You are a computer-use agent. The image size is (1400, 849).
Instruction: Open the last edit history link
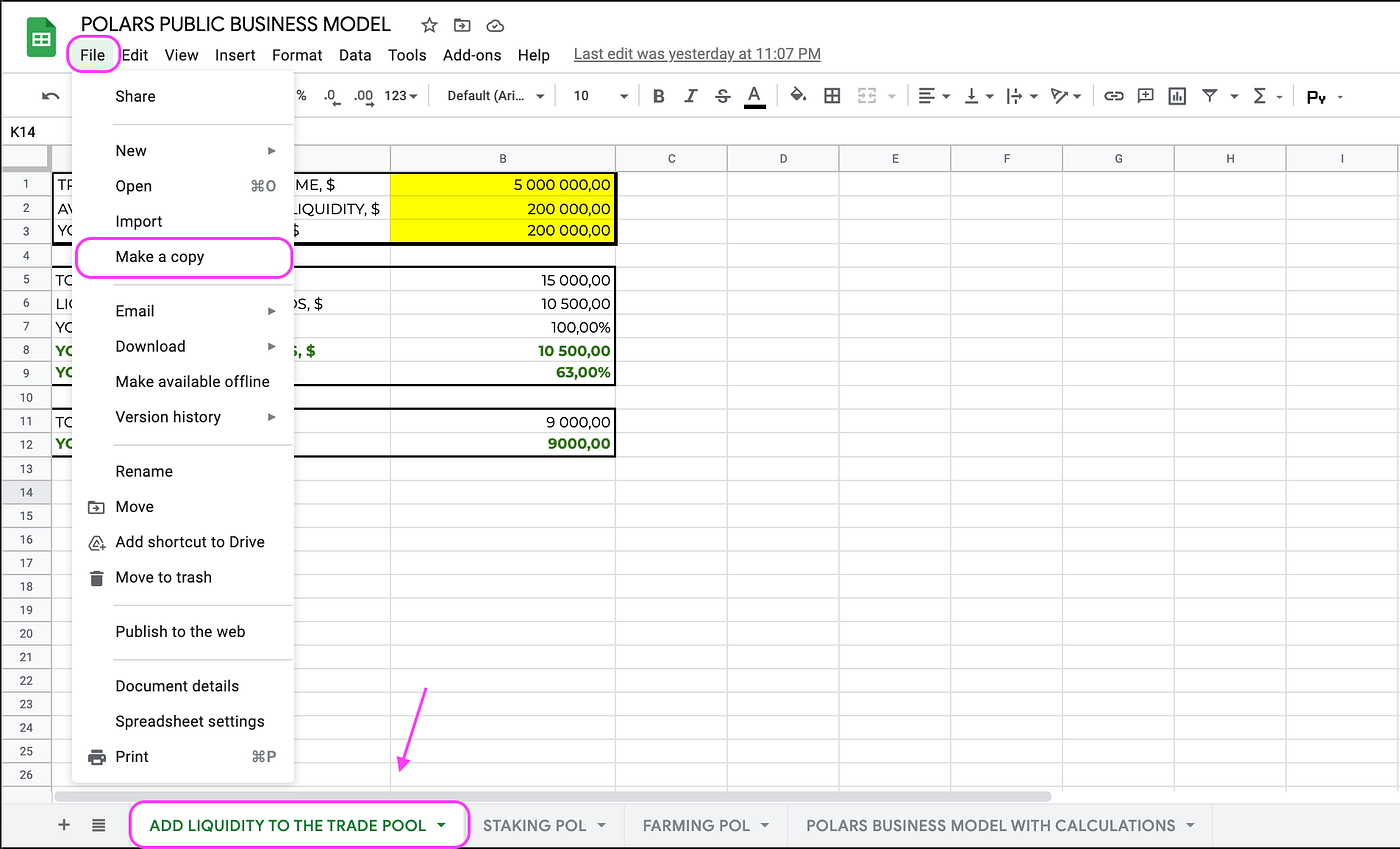(x=697, y=55)
